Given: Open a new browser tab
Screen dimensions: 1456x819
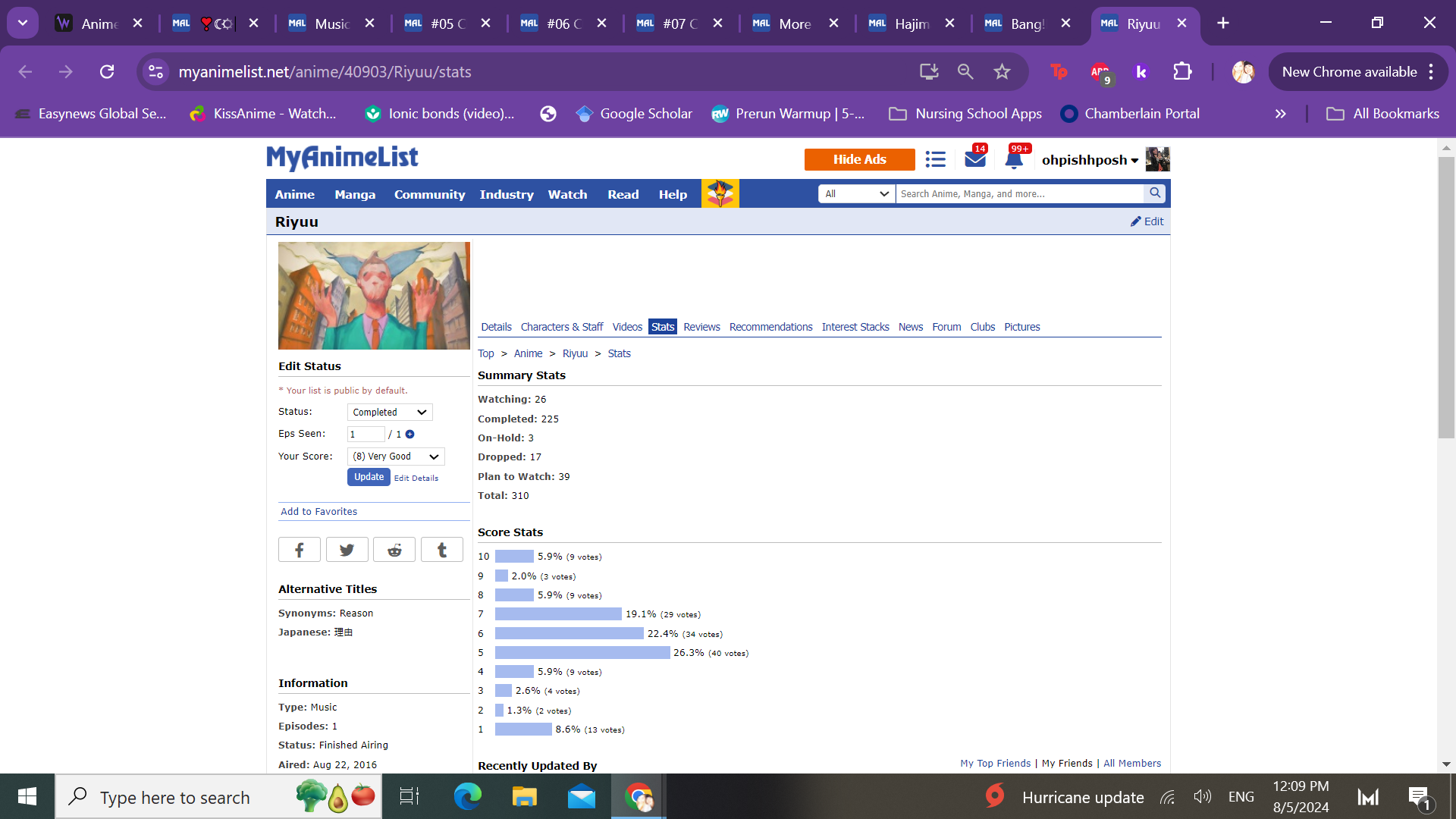Looking at the screenshot, I should pos(1223,24).
